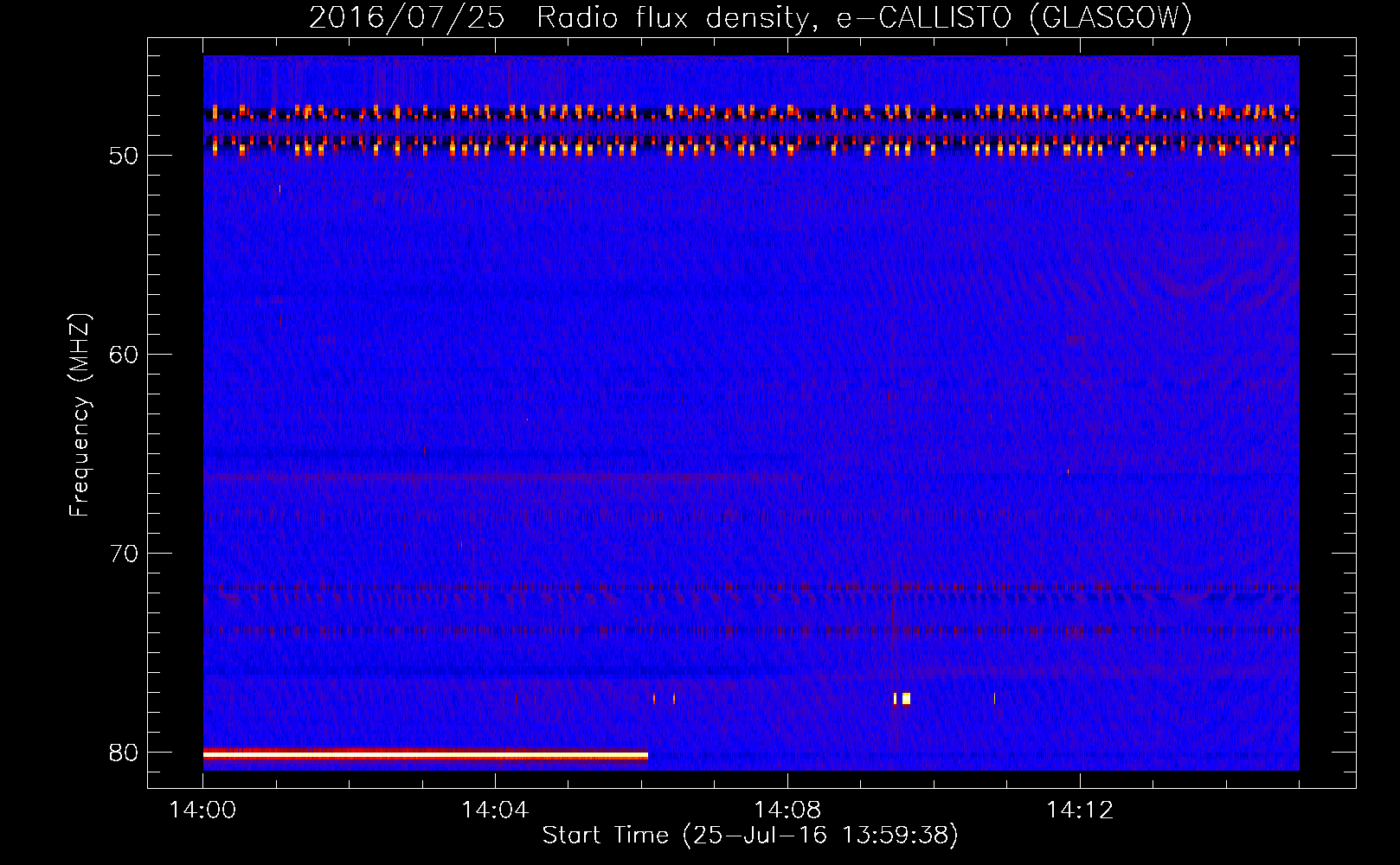
Task: Click the 14:12 time tick label
Action: [x=1080, y=811]
